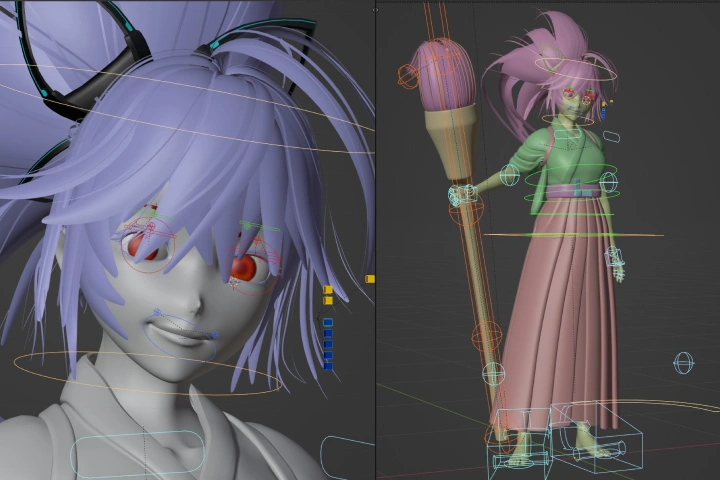Select the blue mouth ellipse control in close-up view
This screenshot has height=480, width=720.
pyautogui.click(x=180, y=338)
